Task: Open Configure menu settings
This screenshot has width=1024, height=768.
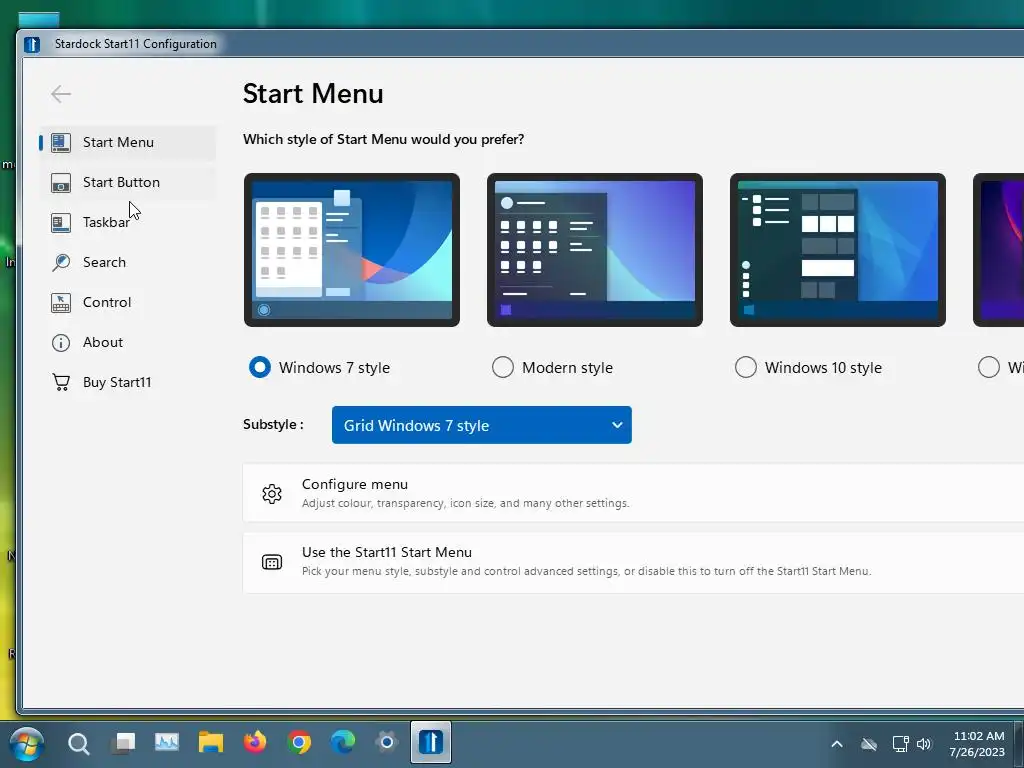Action: [x=633, y=493]
